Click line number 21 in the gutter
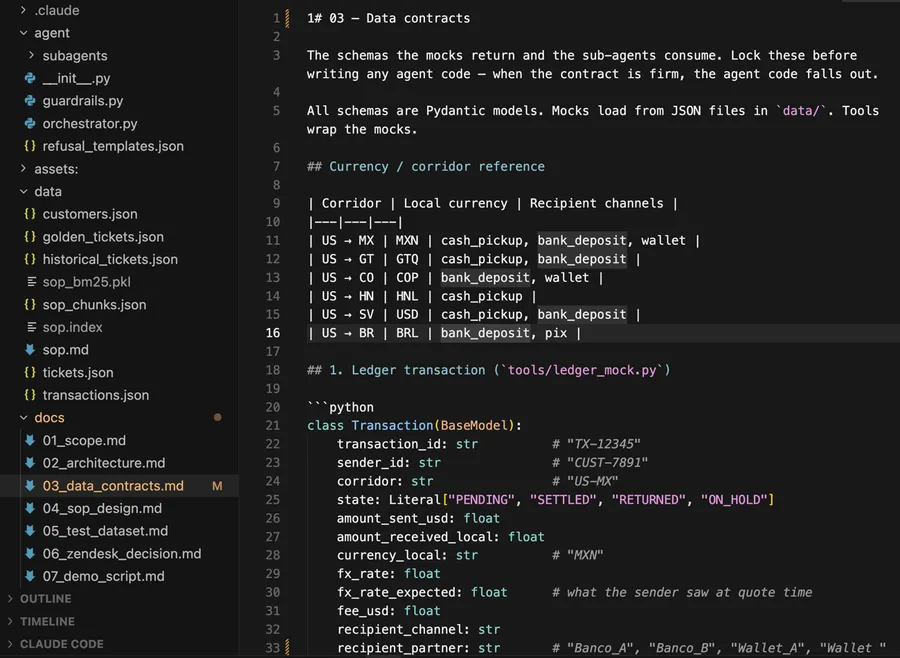Image resolution: width=900 pixels, height=658 pixels. point(273,425)
